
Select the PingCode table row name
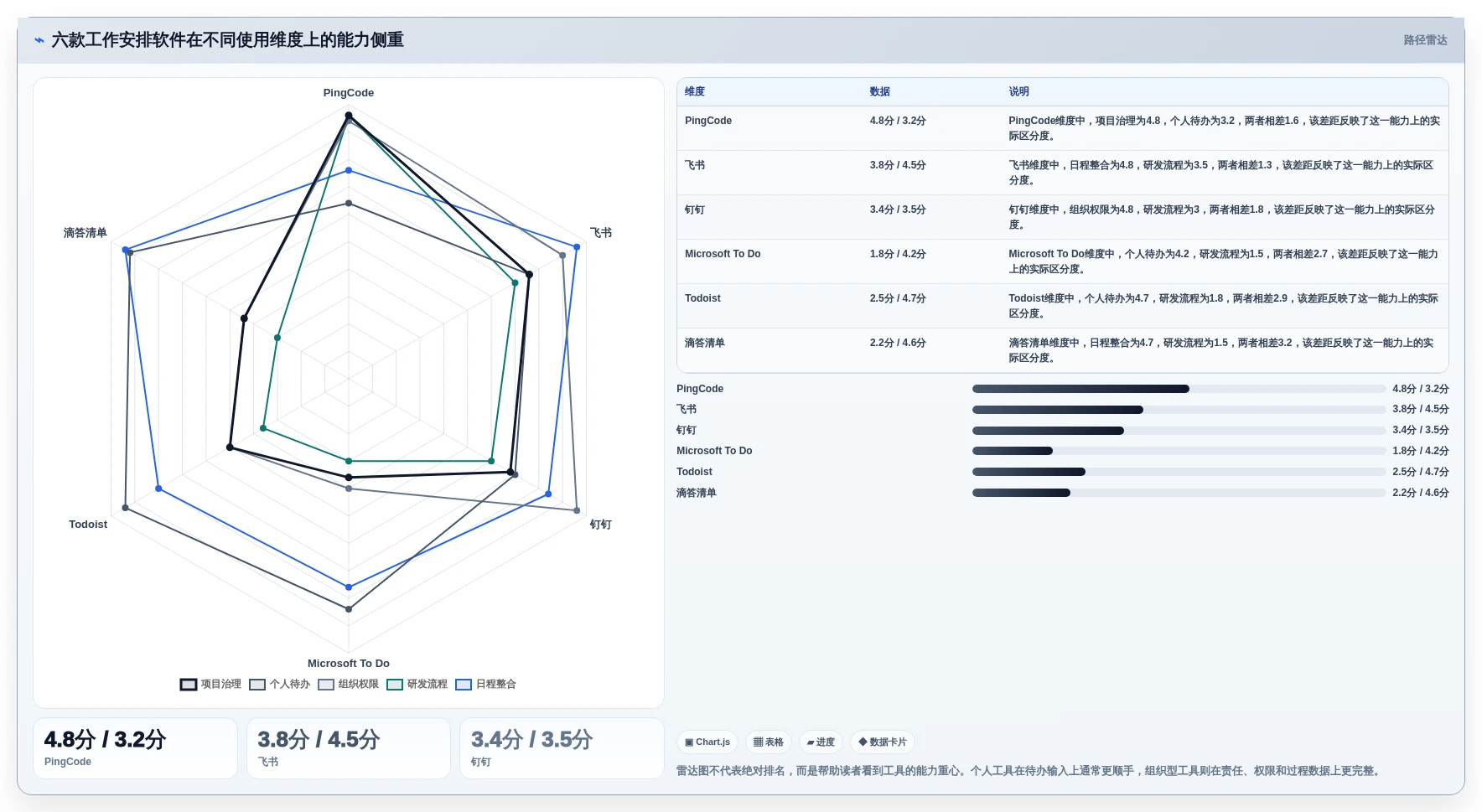click(x=708, y=121)
